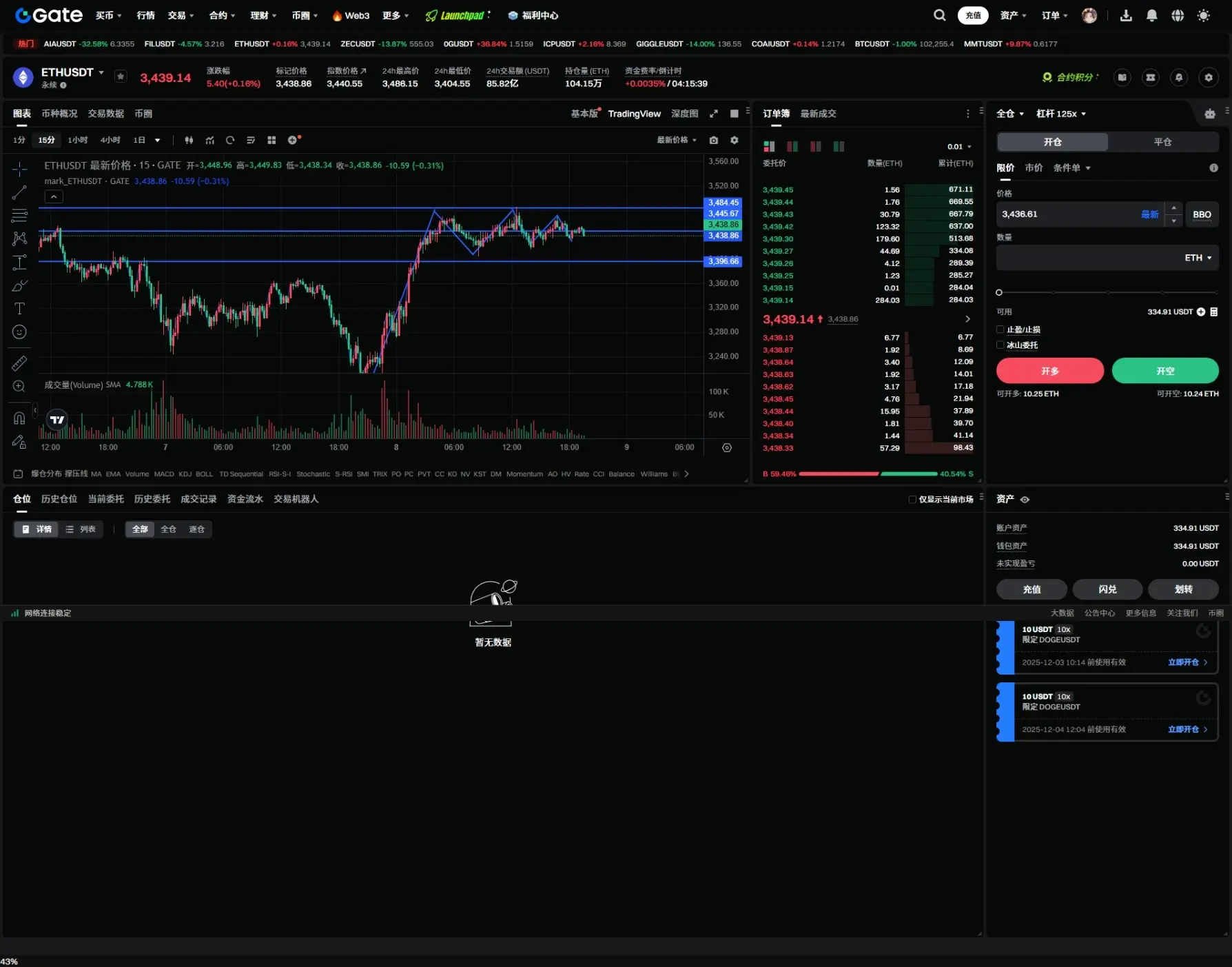Switch site theme with the sun icon
The height and width of the screenshot is (967, 1232).
click(1204, 15)
